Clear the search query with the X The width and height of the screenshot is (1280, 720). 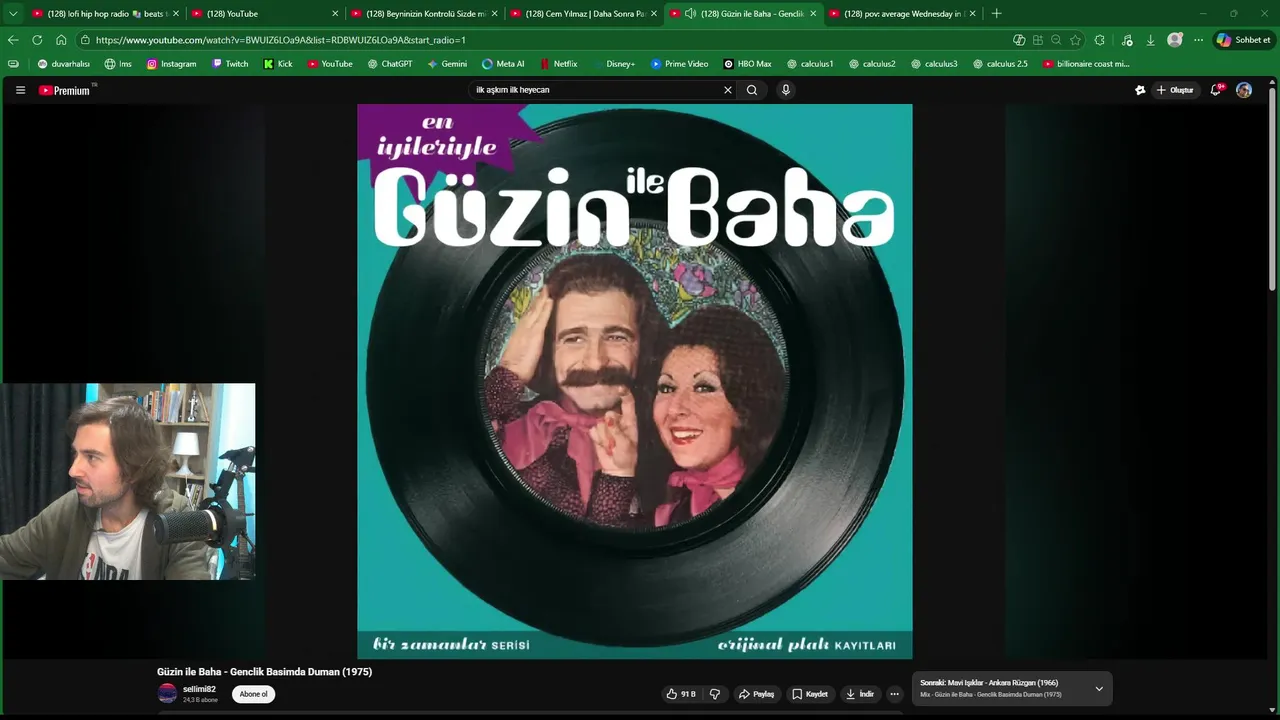pyautogui.click(x=728, y=90)
